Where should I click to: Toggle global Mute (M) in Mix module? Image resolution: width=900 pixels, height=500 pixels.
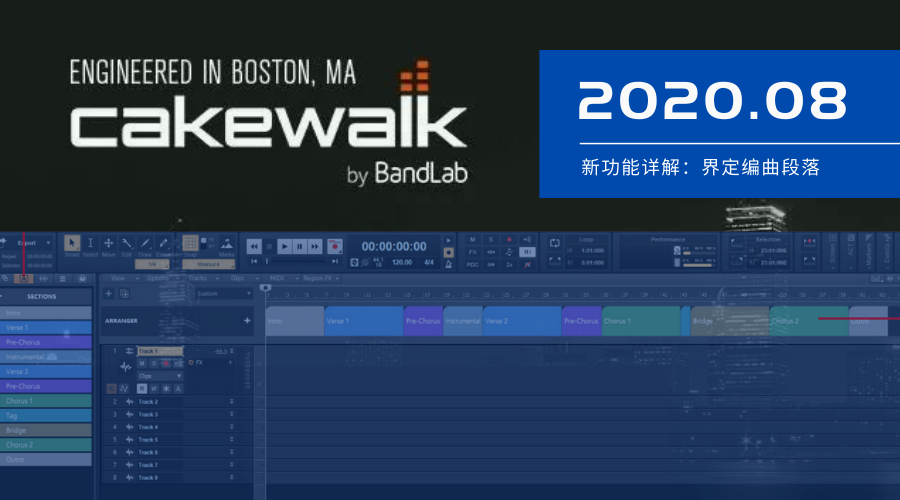coord(472,240)
